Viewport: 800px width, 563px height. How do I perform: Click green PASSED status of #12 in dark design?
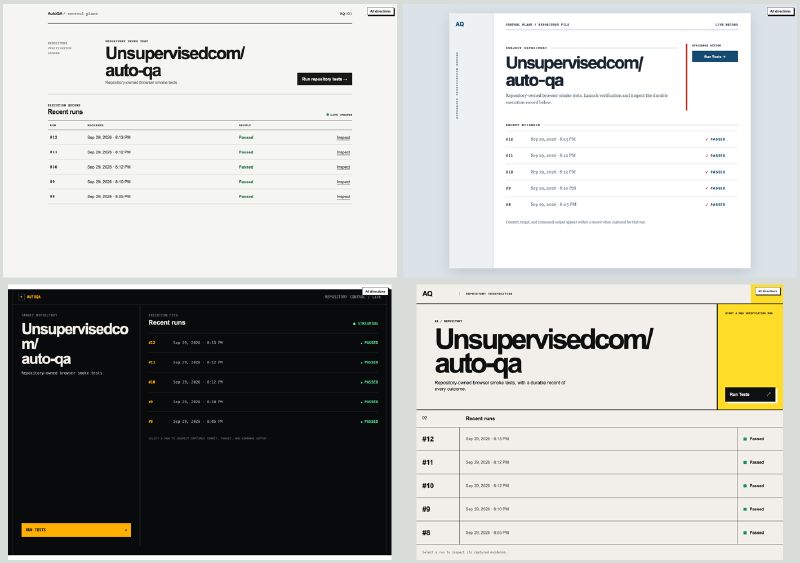[x=369, y=343]
